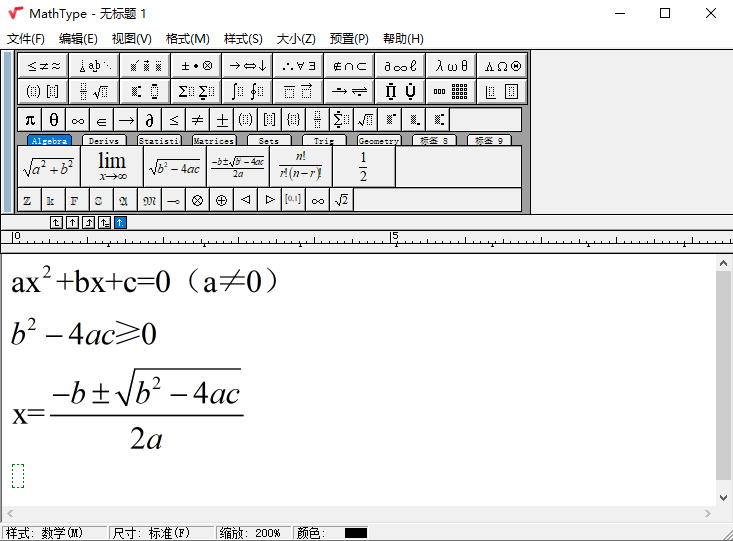Image resolution: width=733 pixels, height=541 pixels.
Task: Insert the limit x→∞ expression
Action: (112, 166)
